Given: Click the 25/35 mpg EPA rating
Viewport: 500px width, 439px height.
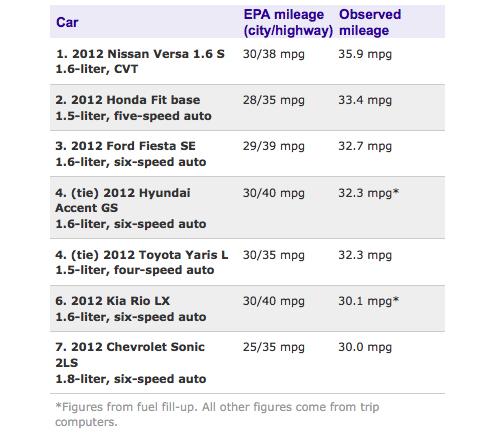Looking at the screenshot, I should pos(274,347).
